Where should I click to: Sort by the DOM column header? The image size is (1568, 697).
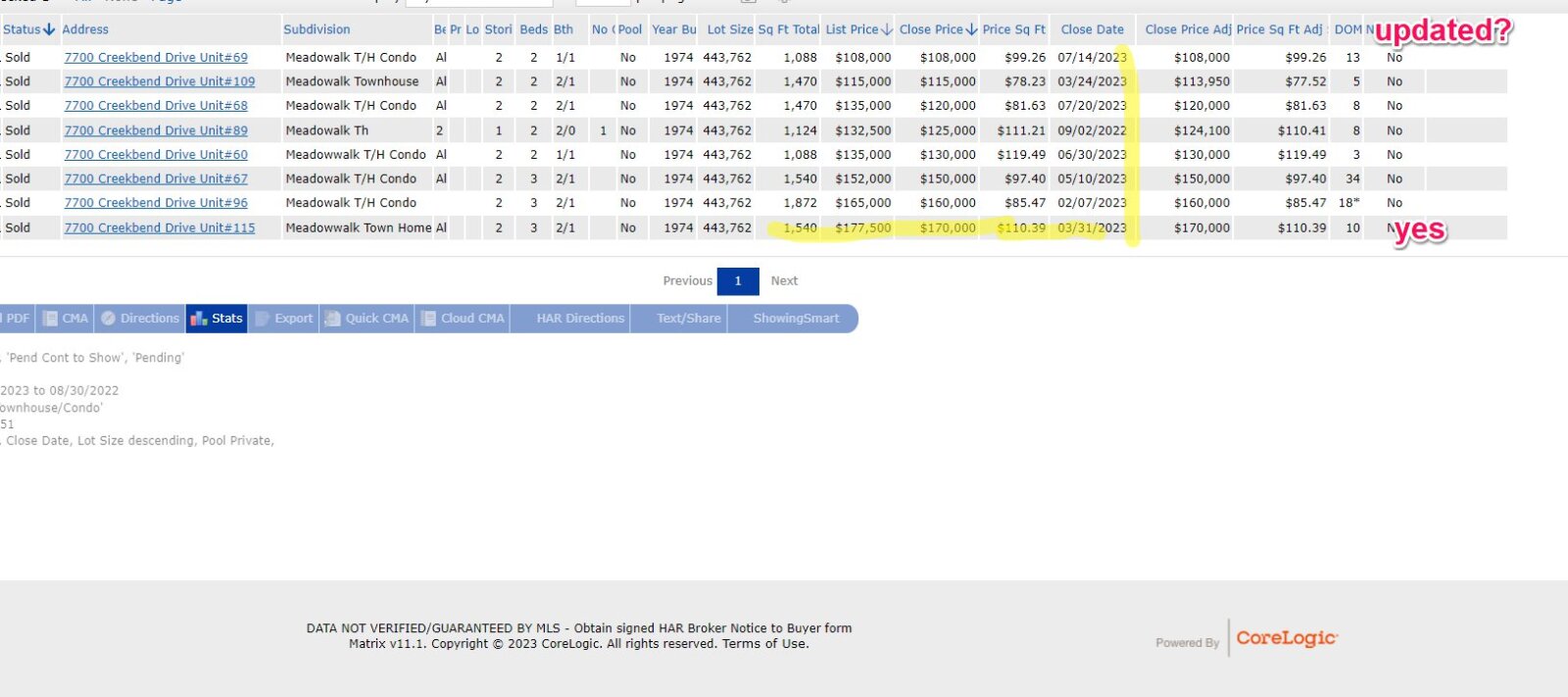(1347, 29)
